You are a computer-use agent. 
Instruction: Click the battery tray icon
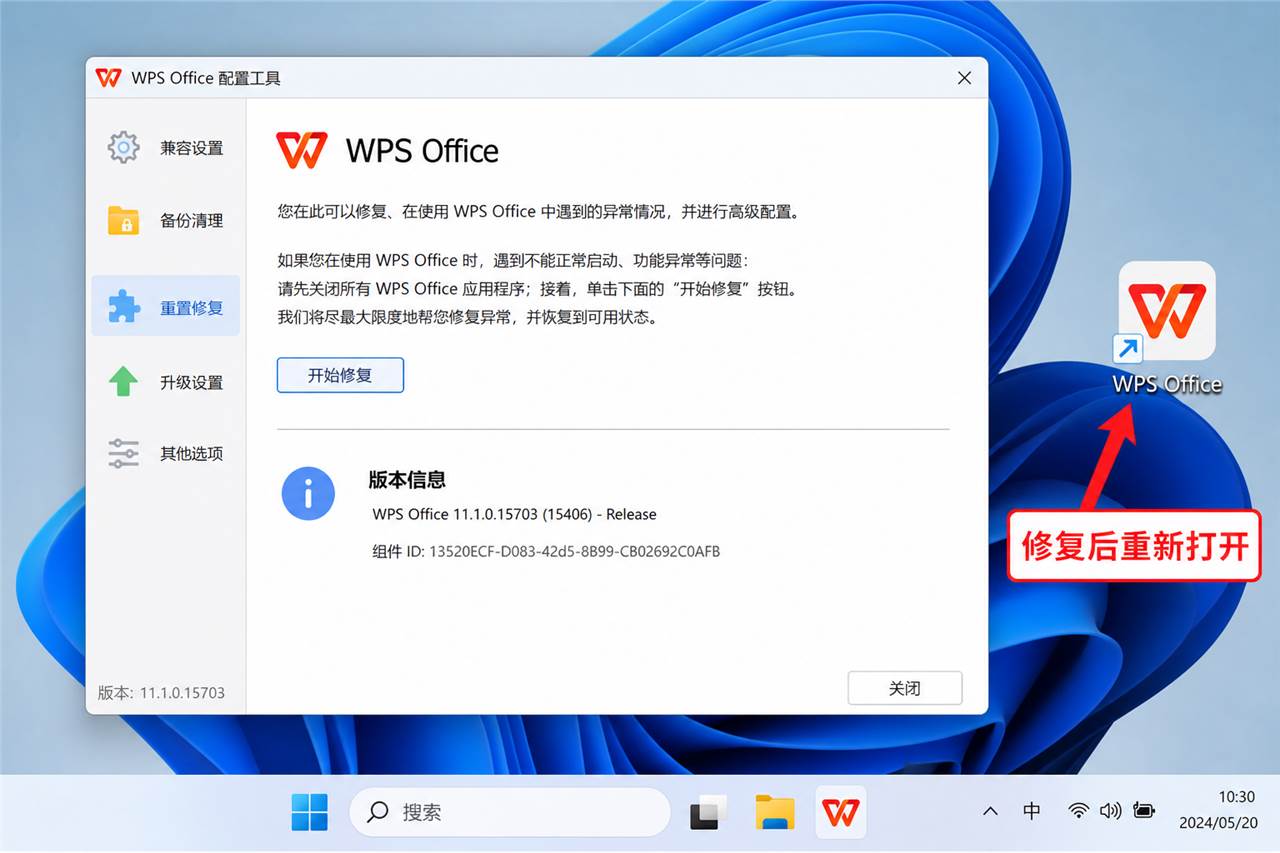(1145, 811)
